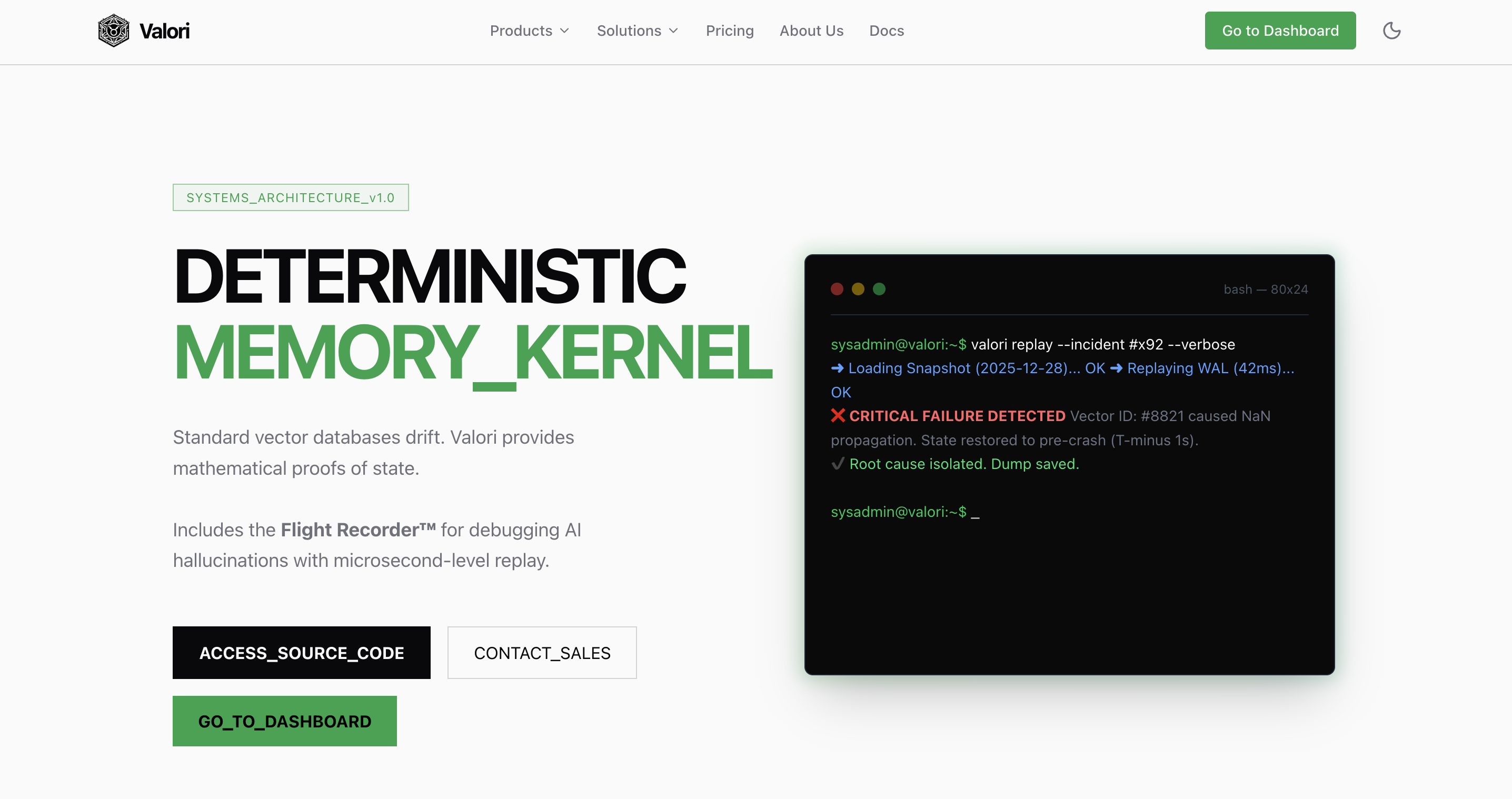Expand the Solutions dropdown menu
The image size is (1512, 799).
pyautogui.click(x=629, y=31)
